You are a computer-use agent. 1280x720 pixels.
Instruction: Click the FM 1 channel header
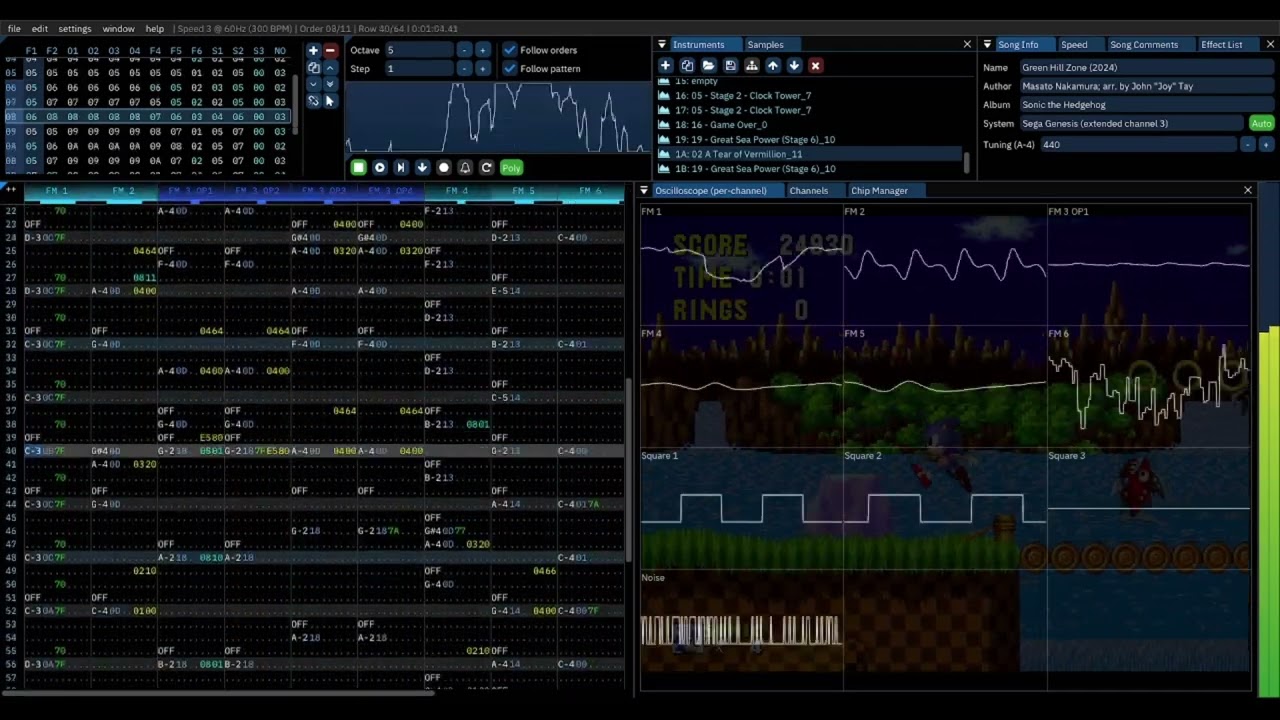(57, 191)
